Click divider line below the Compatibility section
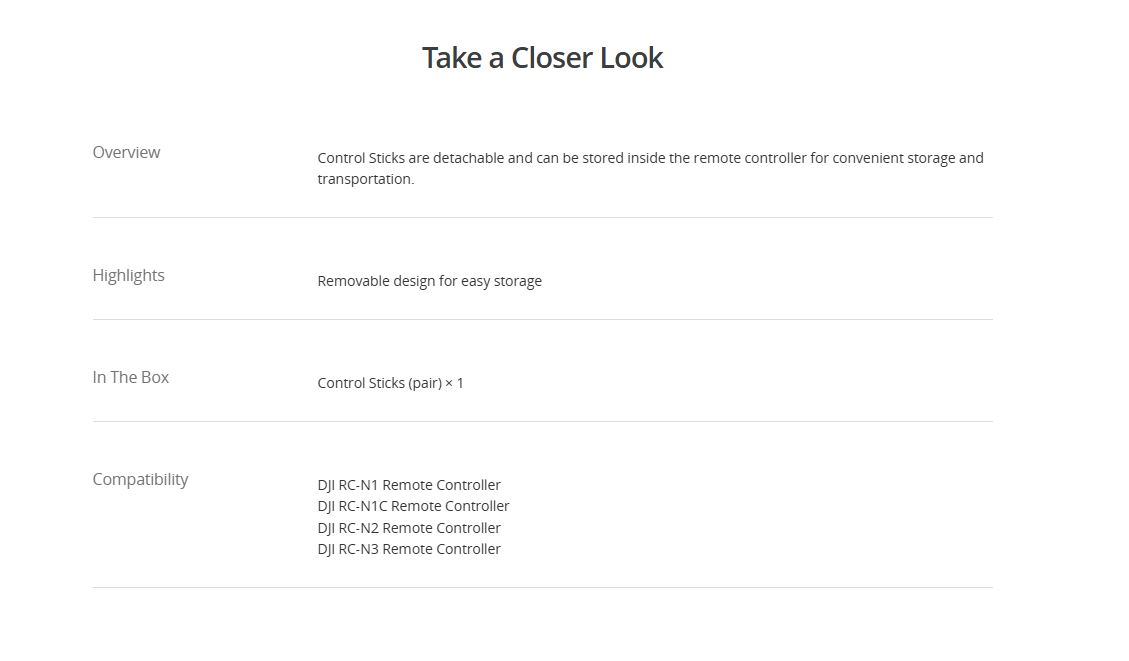Image resolution: width=1129 pixels, height=661 pixels. pyautogui.click(x=542, y=587)
